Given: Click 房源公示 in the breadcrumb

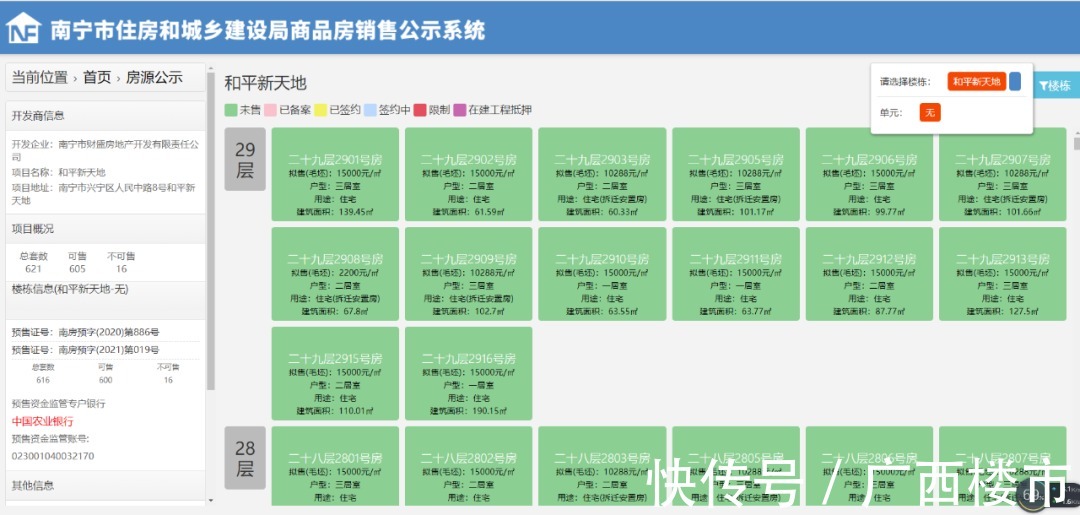Looking at the screenshot, I should pyautogui.click(x=154, y=77).
